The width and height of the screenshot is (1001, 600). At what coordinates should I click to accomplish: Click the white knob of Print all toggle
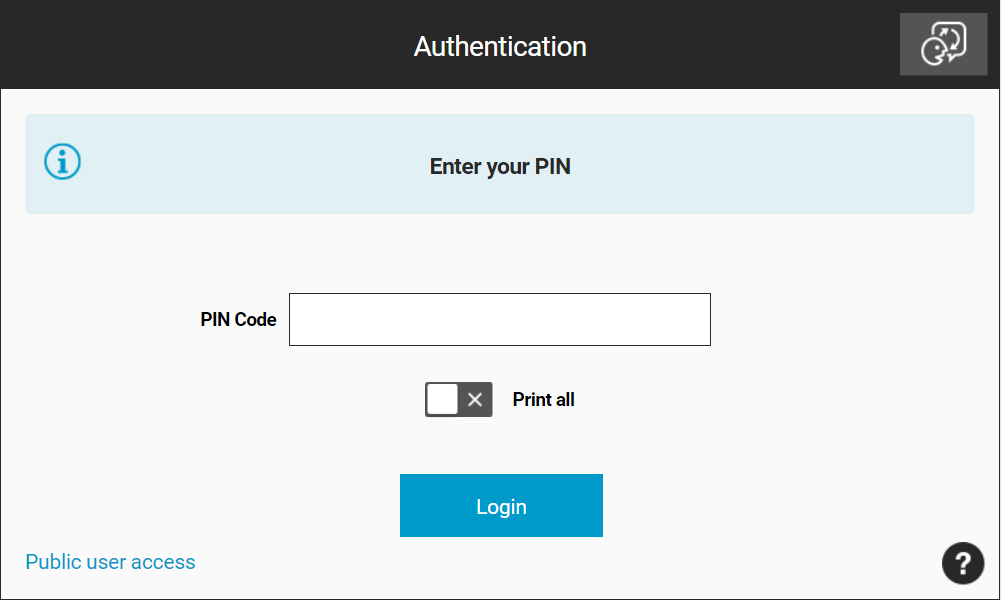[x=442, y=400]
